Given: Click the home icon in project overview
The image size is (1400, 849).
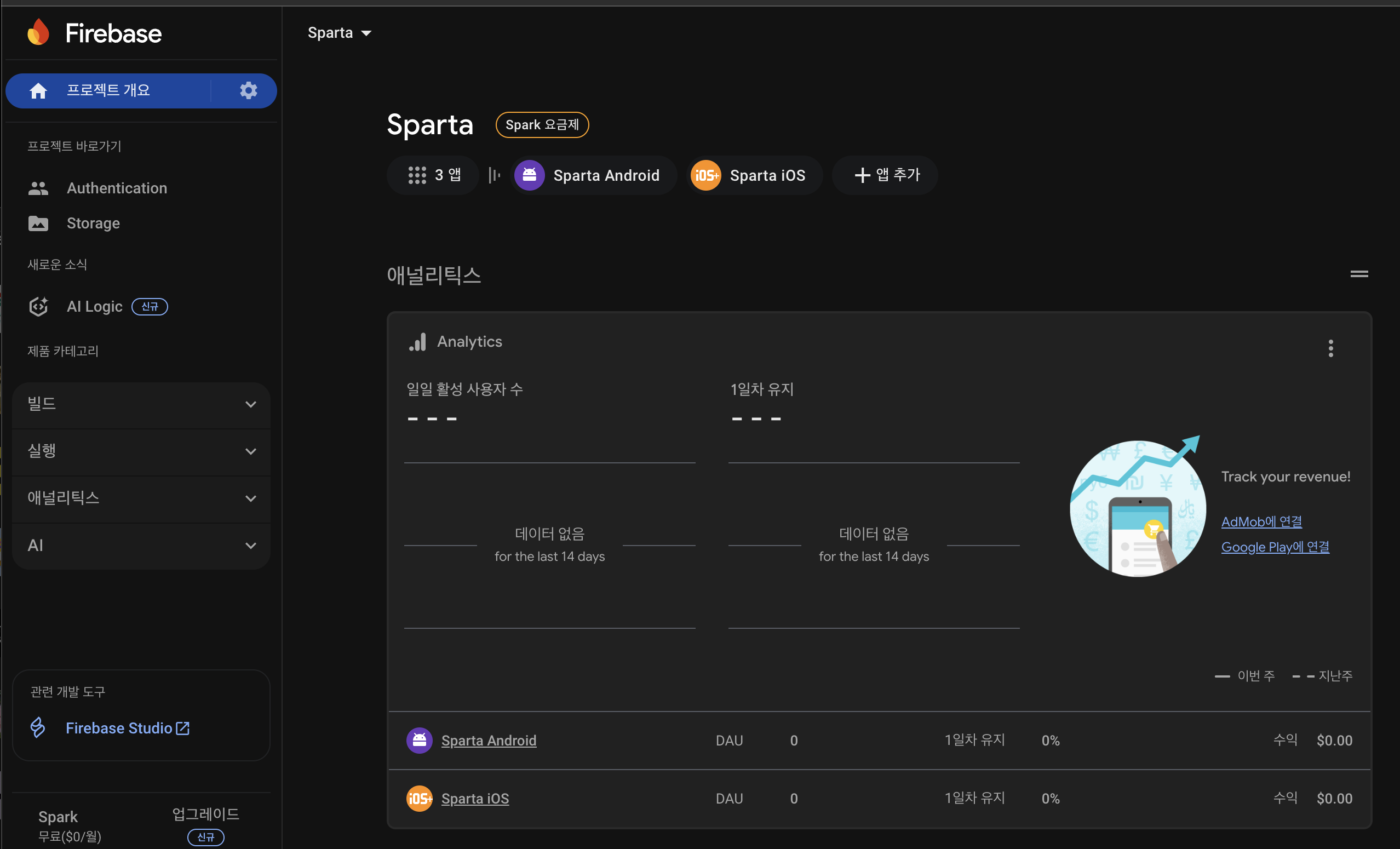Looking at the screenshot, I should click(x=38, y=90).
